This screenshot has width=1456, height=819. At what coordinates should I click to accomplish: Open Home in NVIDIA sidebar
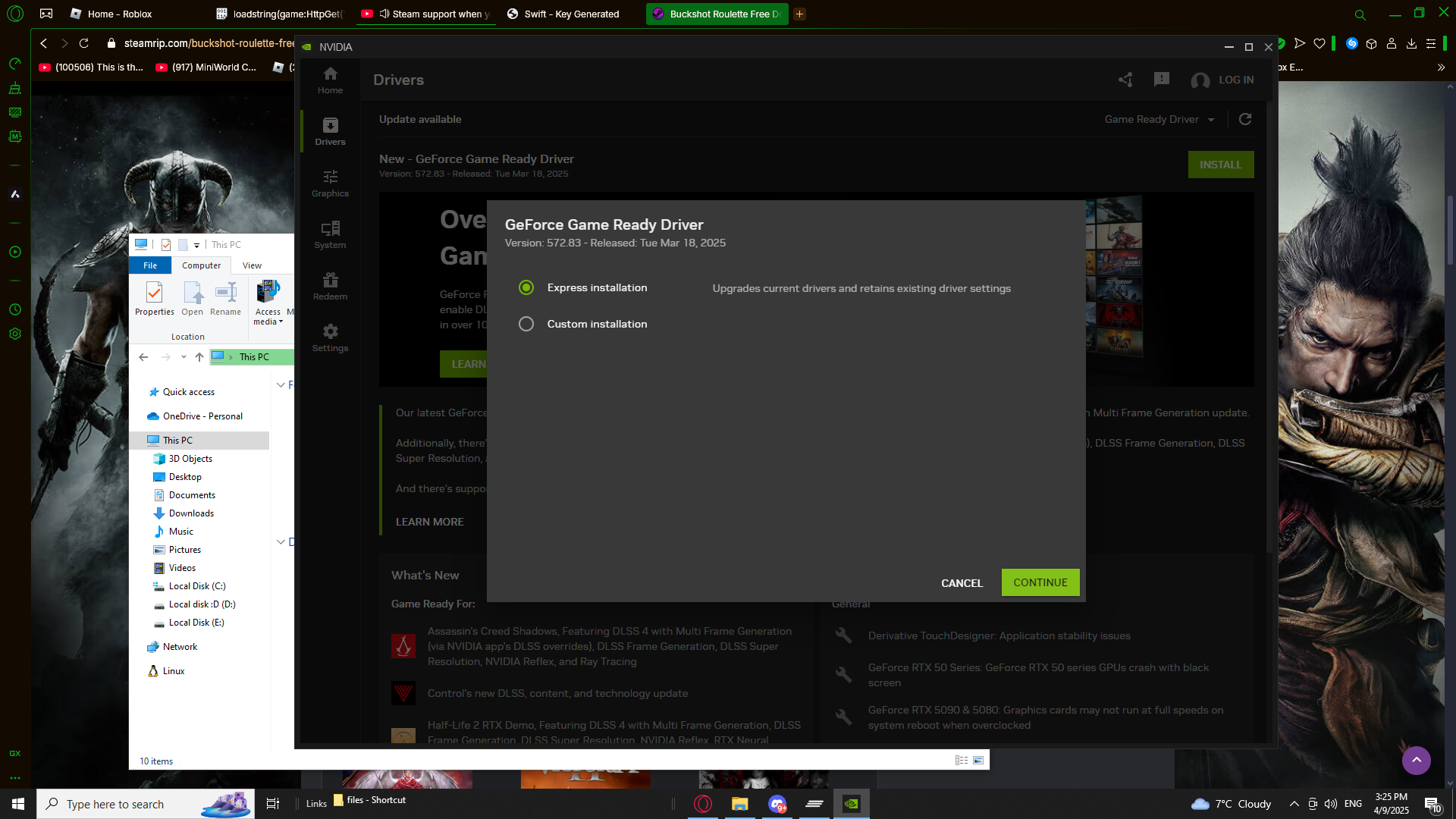click(x=330, y=80)
